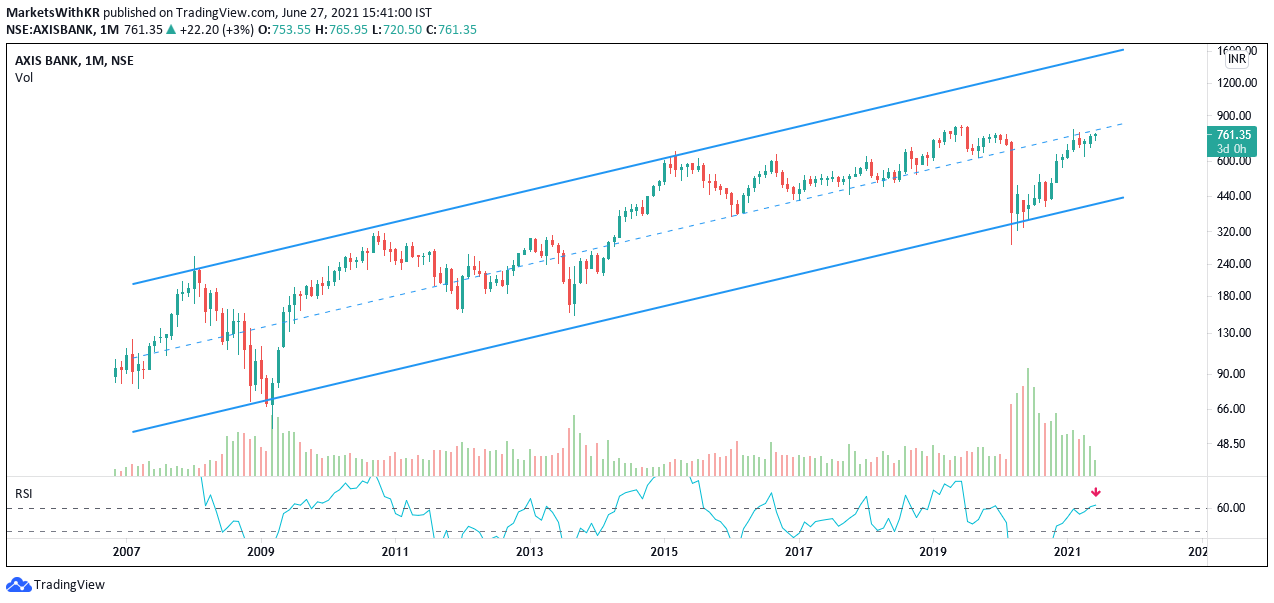
Task: Select the current price label 761.35
Action: (x=1233, y=135)
